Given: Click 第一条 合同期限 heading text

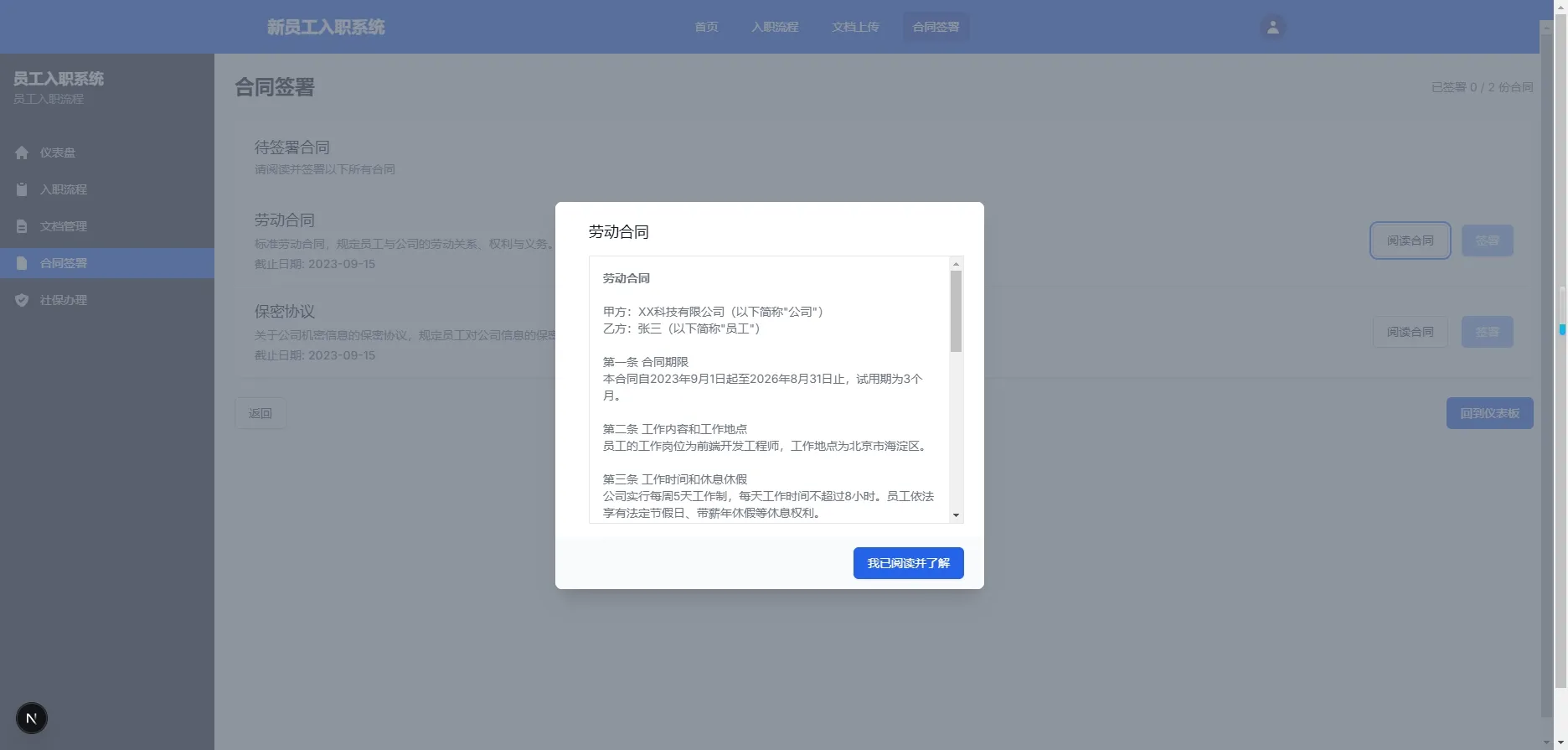Looking at the screenshot, I should (646, 362).
